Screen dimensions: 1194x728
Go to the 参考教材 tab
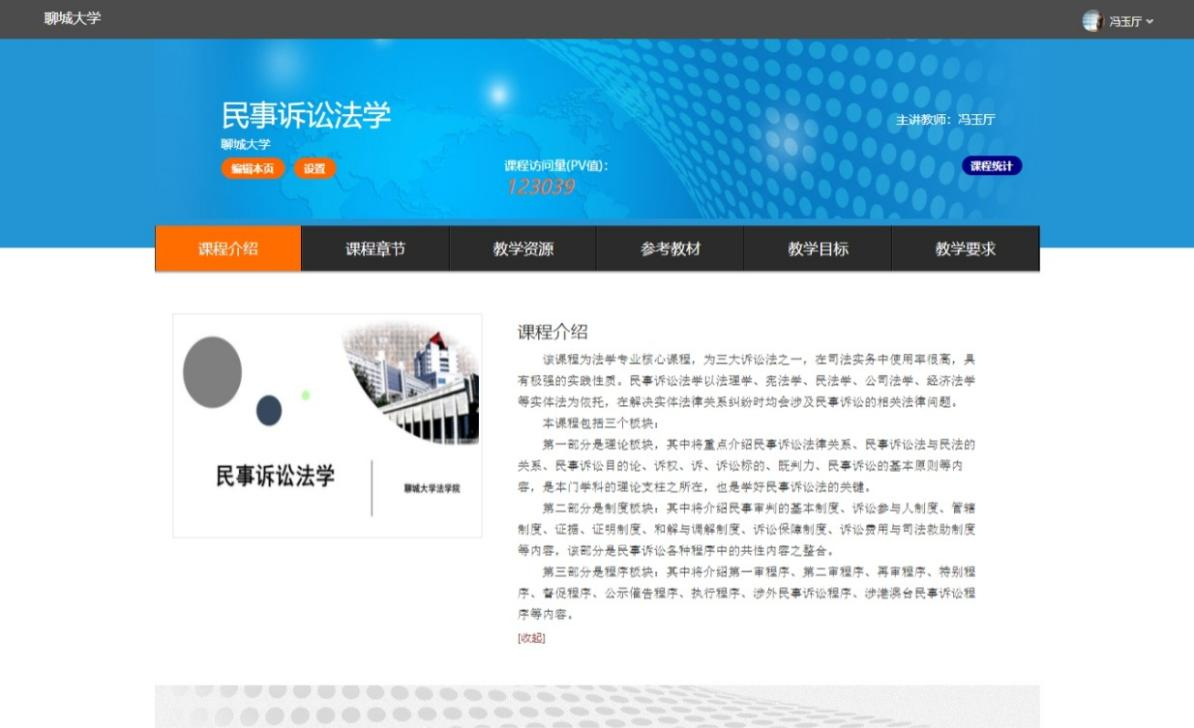click(670, 249)
